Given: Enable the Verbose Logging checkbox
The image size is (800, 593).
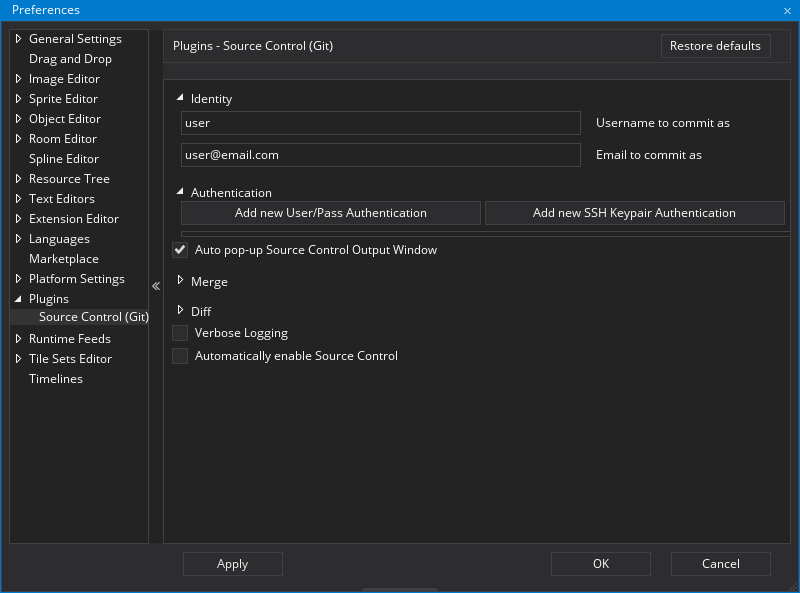Looking at the screenshot, I should pos(180,333).
